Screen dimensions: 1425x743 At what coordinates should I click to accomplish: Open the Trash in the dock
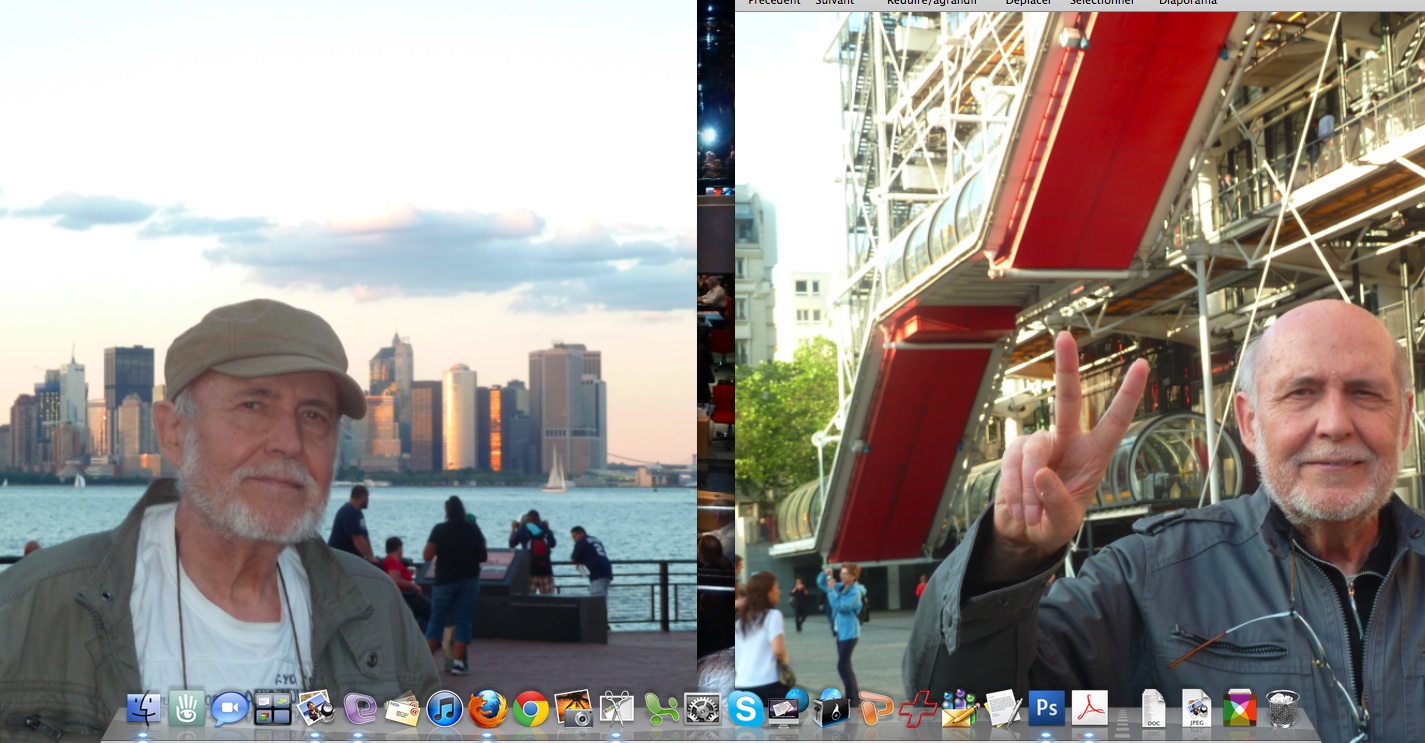pyautogui.click(x=1282, y=709)
